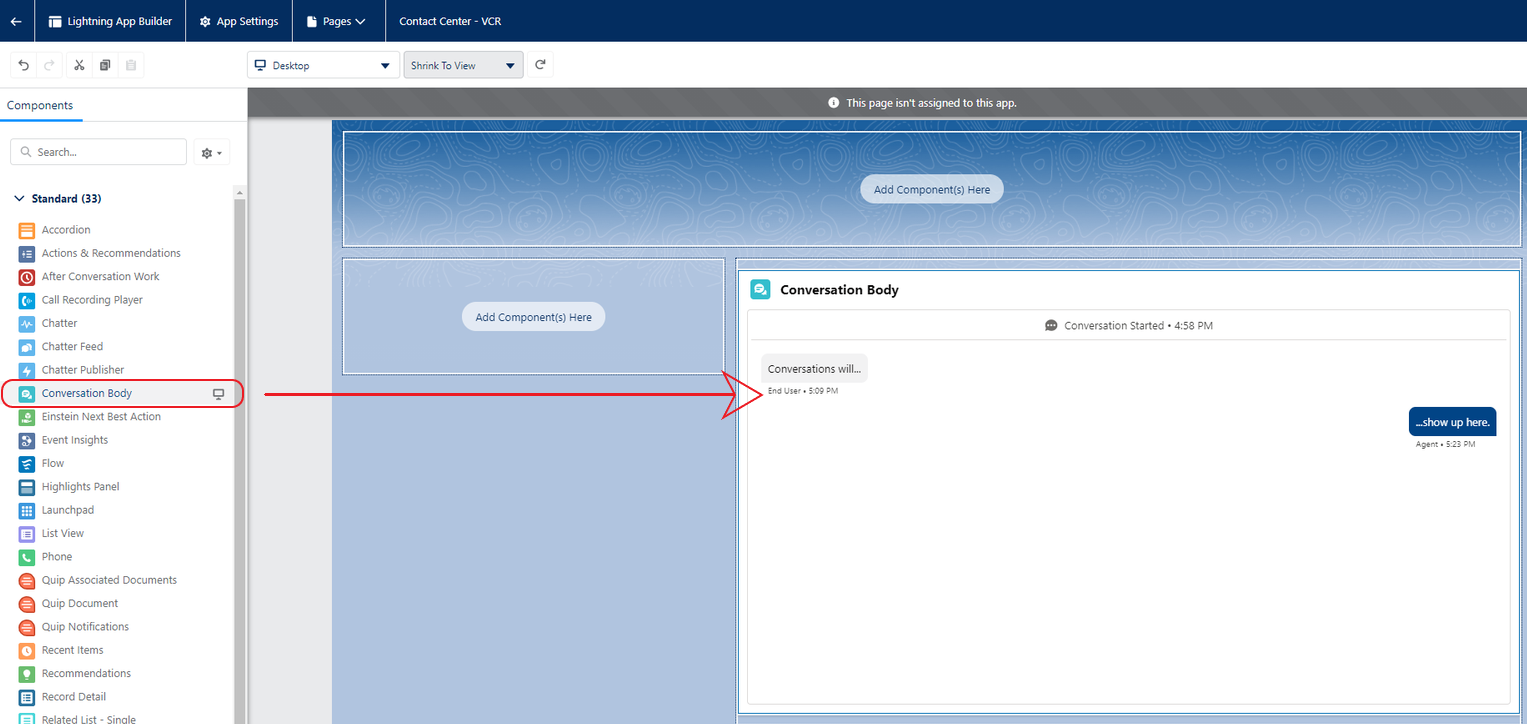Click the redo icon in the toolbar
Image resolution: width=1527 pixels, height=724 pixels.
coord(49,66)
